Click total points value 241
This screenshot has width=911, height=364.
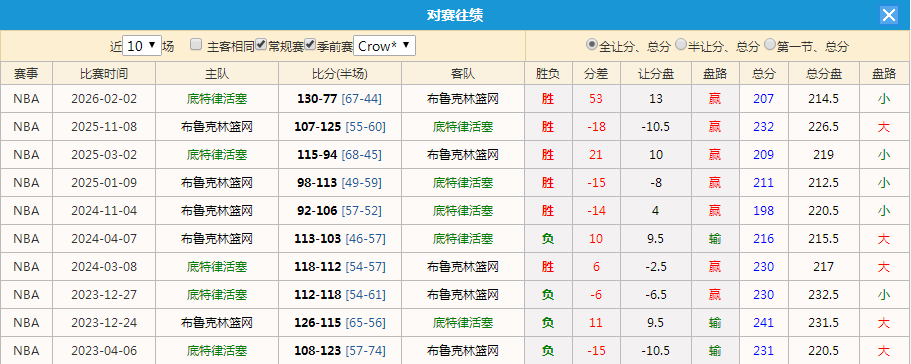[x=763, y=323]
